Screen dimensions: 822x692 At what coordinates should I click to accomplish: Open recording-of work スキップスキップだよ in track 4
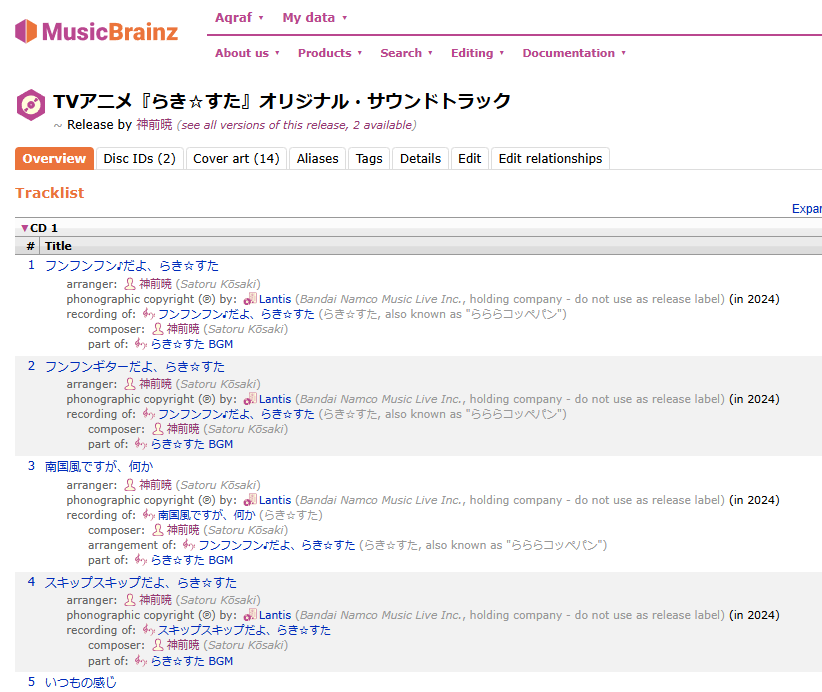[244, 630]
